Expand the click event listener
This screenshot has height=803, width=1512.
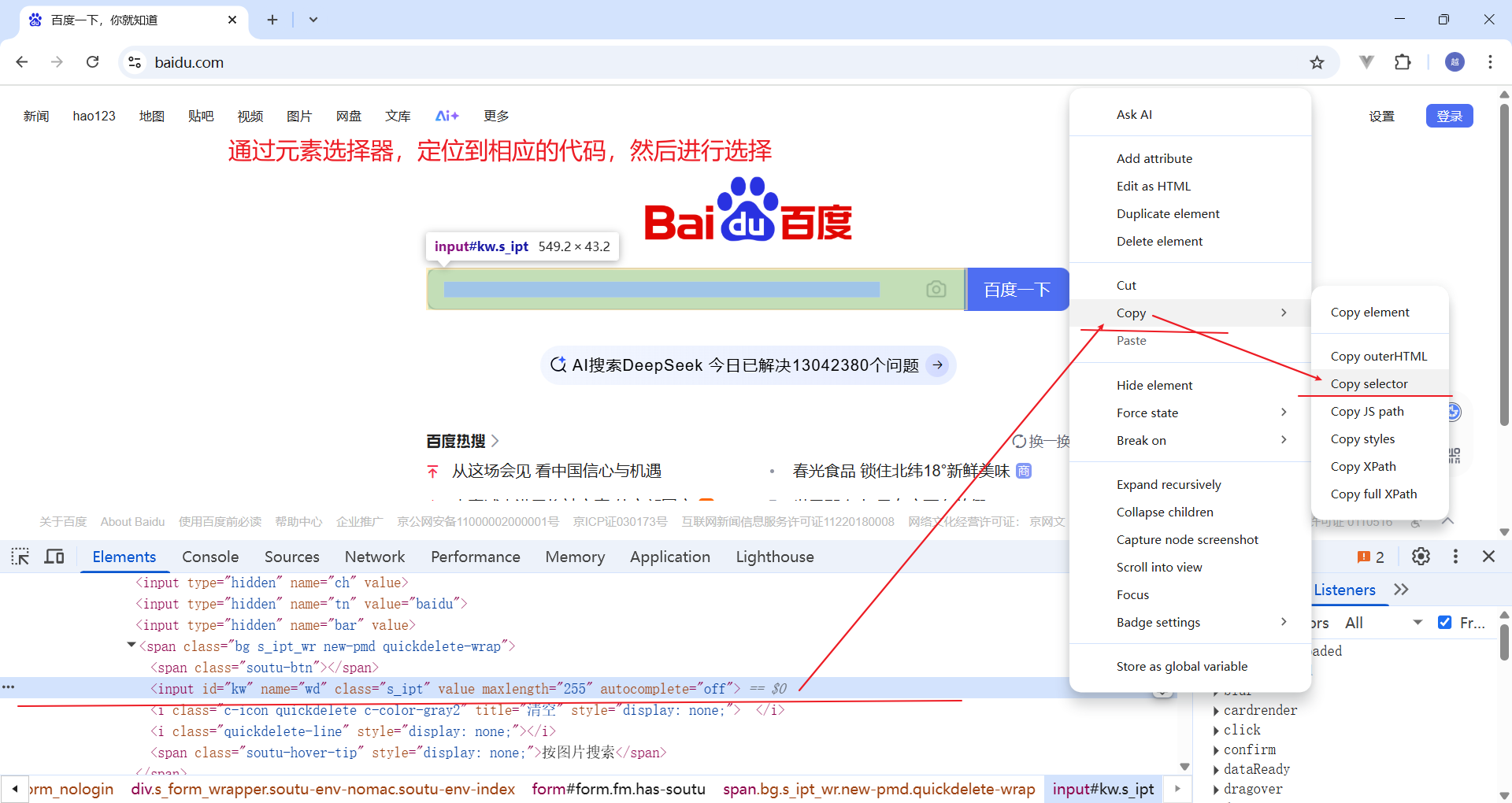[x=1217, y=731]
